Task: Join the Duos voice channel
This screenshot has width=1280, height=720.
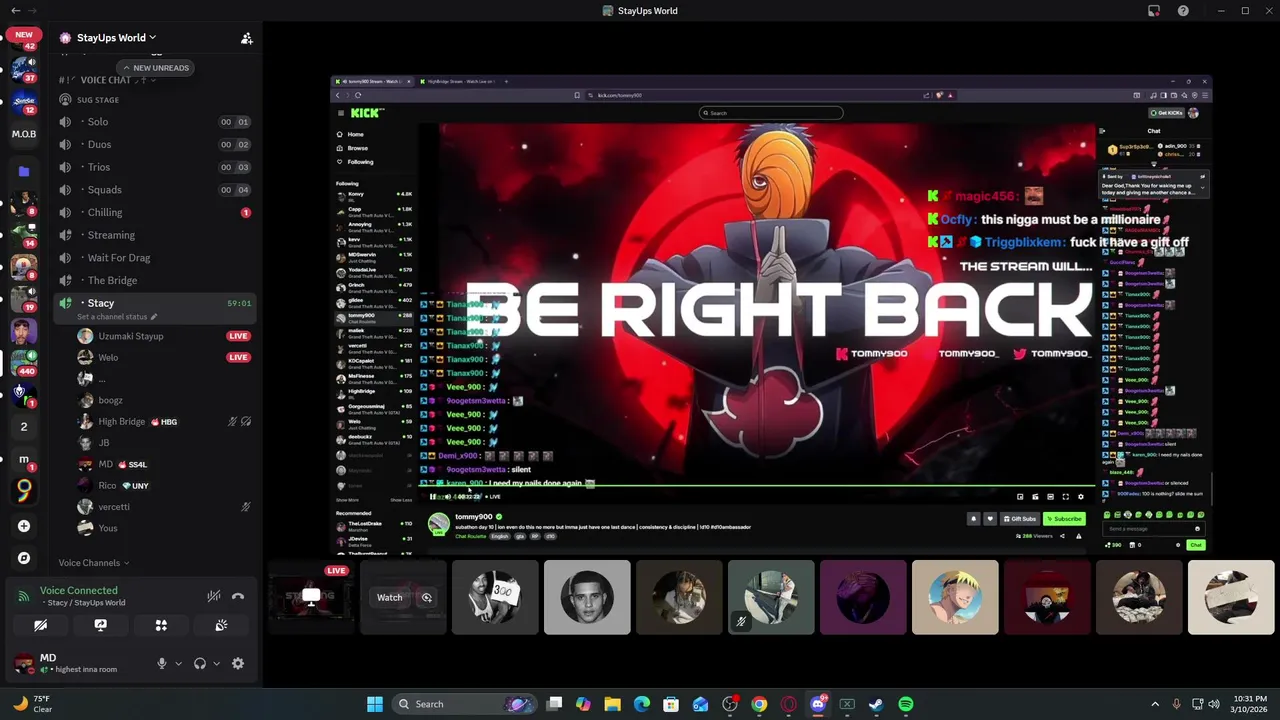Action: pos(154,145)
